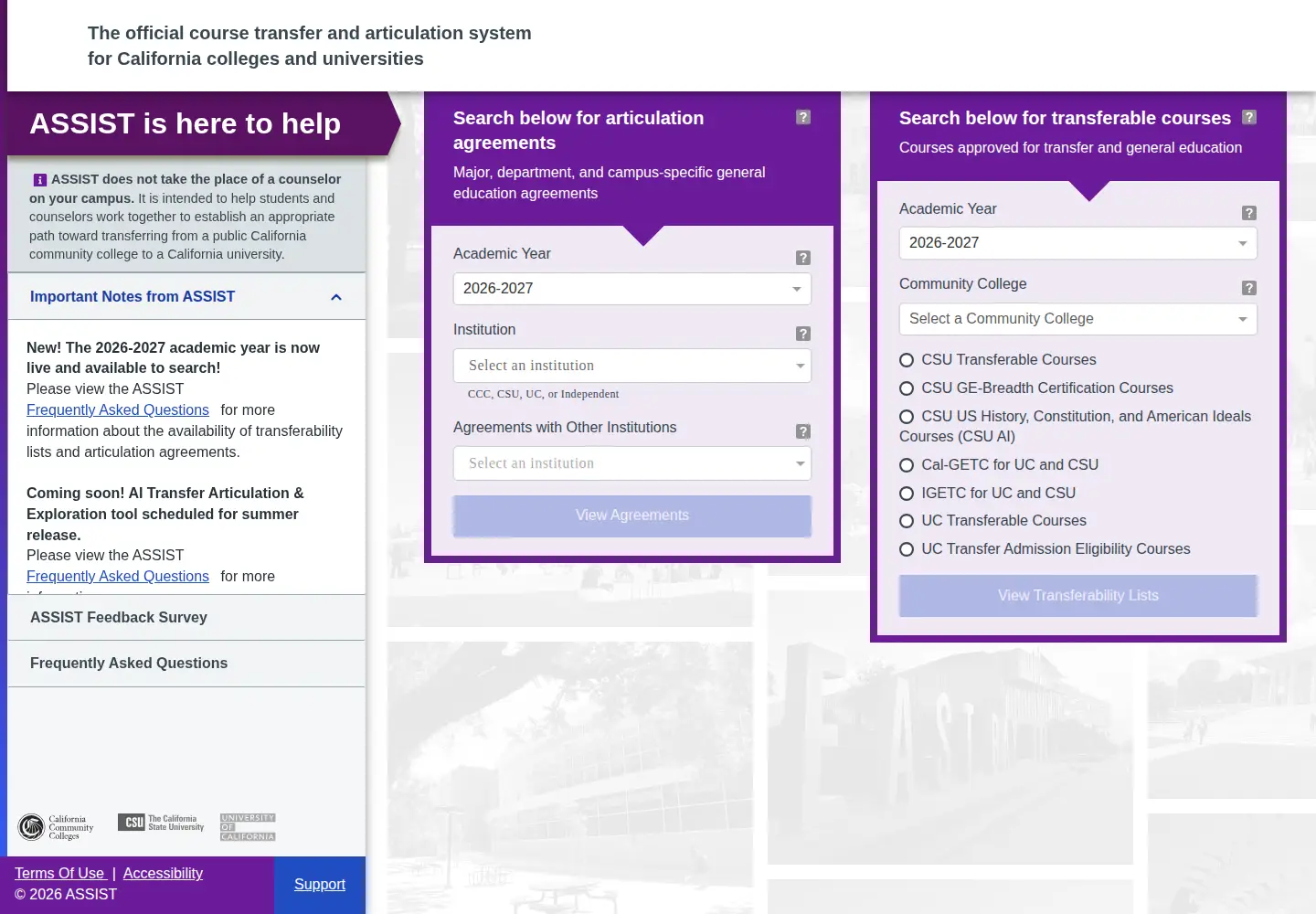Open help for Agreements with Other Institutions
This screenshot has height=914, width=1316.
(803, 431)
